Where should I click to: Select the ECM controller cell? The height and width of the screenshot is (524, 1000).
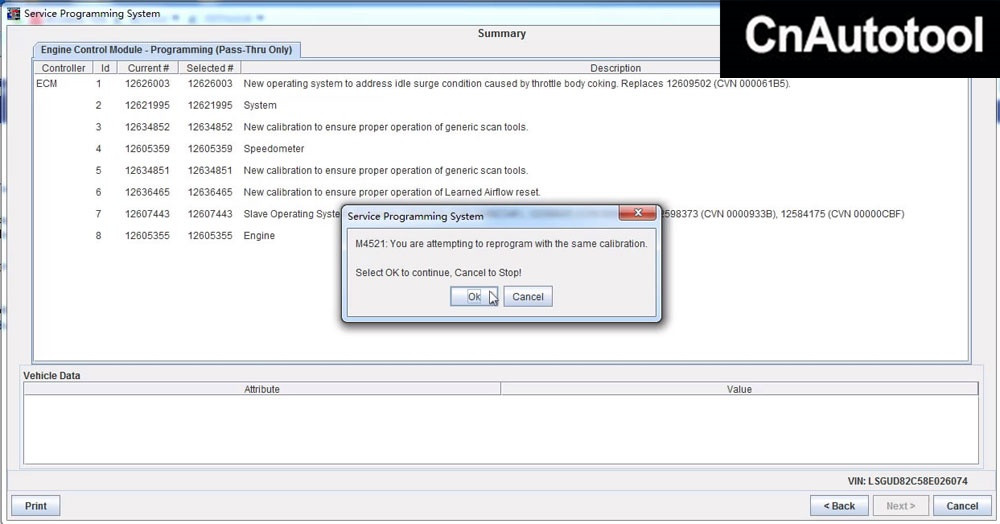47,84
